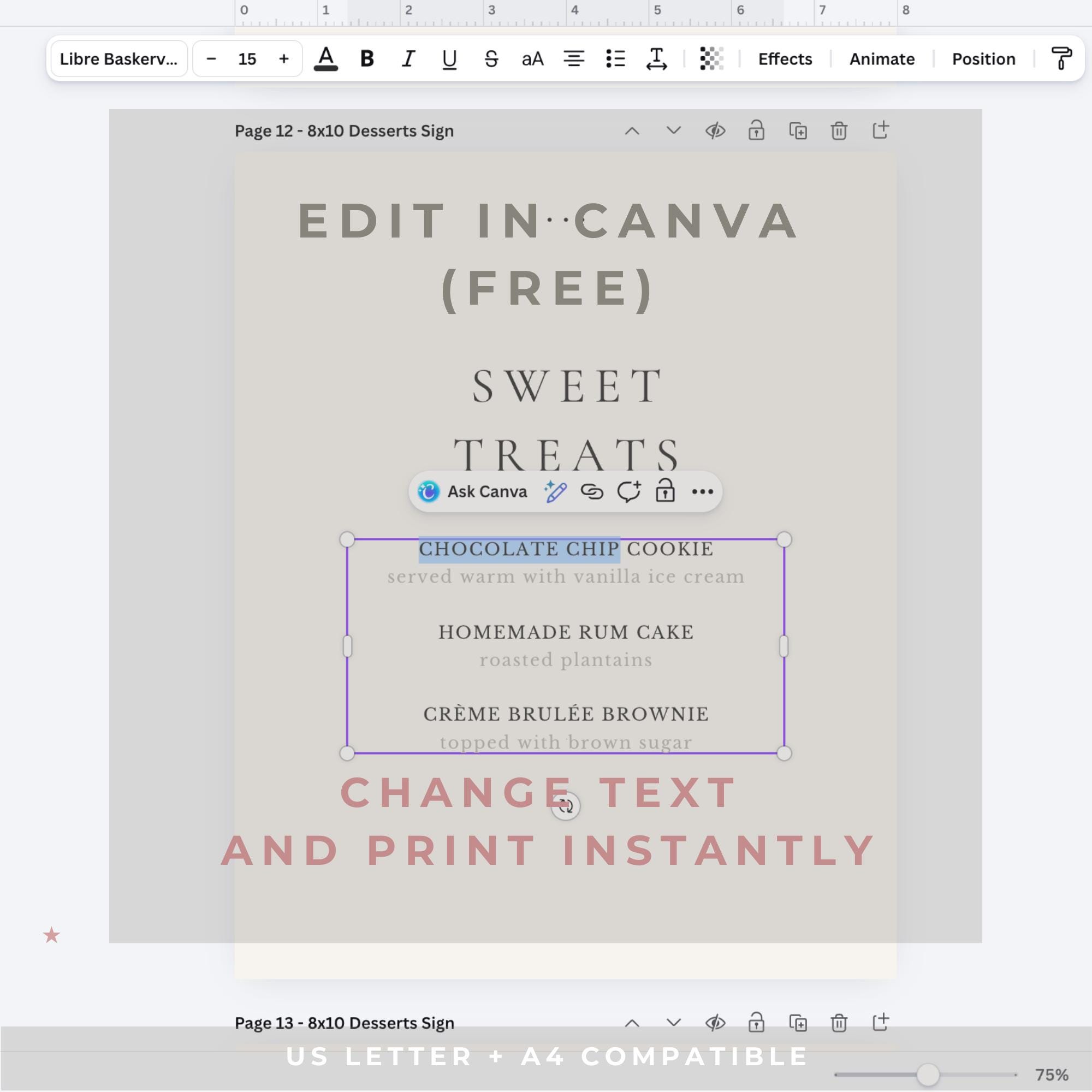The width and height of the screenshot is (1092, 1092).
Task: Lock Page 13
Action: coord(756,1023)
